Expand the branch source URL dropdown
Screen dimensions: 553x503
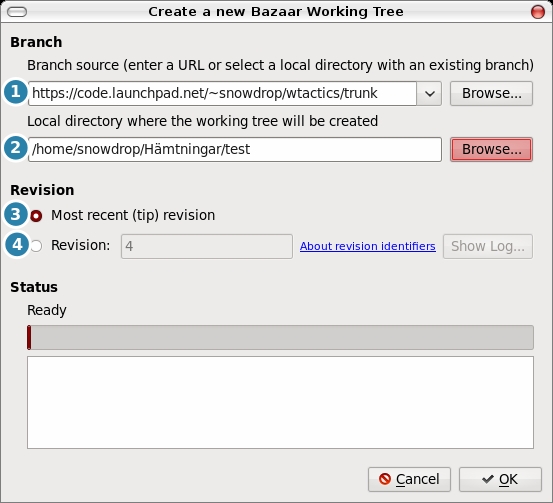[429, 93]
